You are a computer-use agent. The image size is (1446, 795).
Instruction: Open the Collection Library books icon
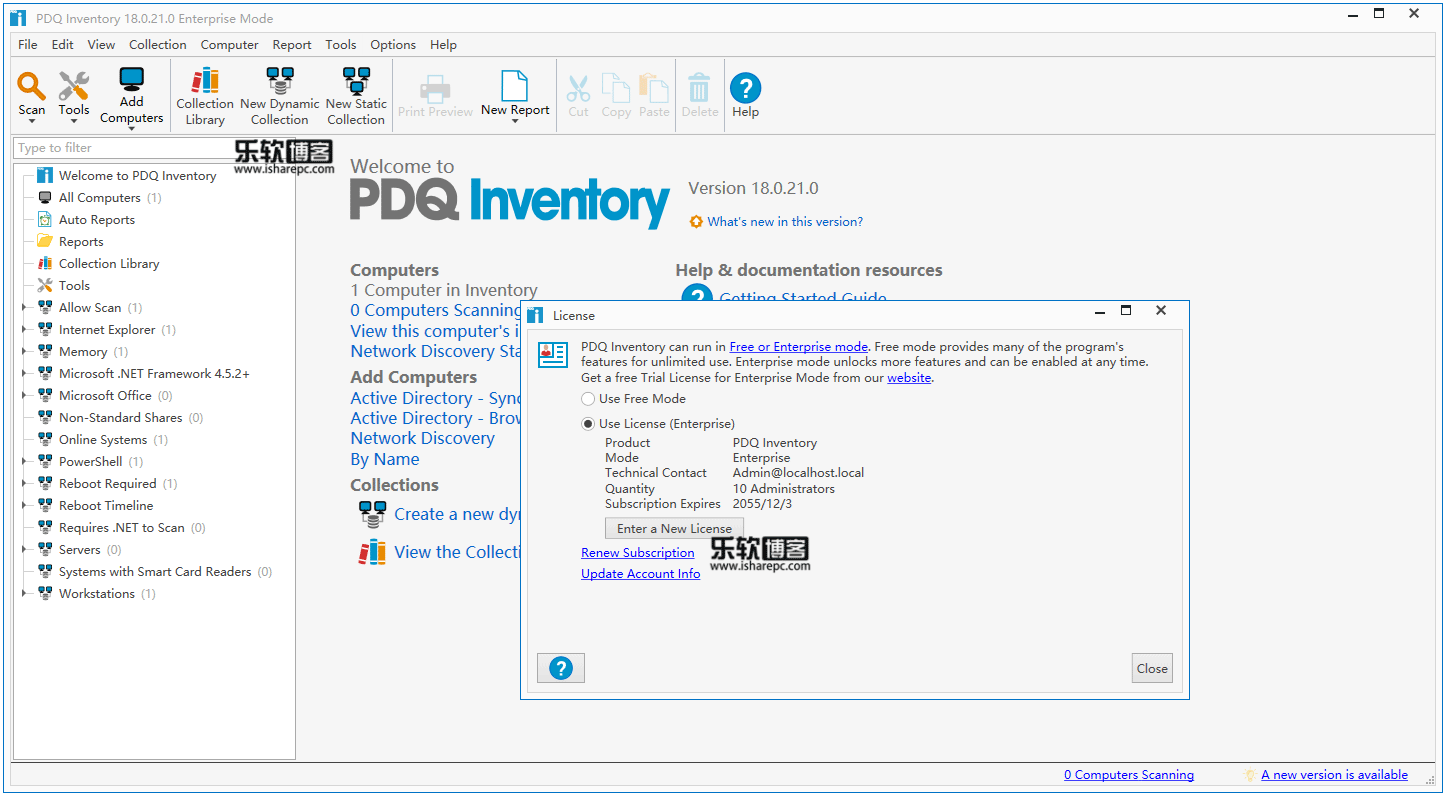(x=205, y=81)
